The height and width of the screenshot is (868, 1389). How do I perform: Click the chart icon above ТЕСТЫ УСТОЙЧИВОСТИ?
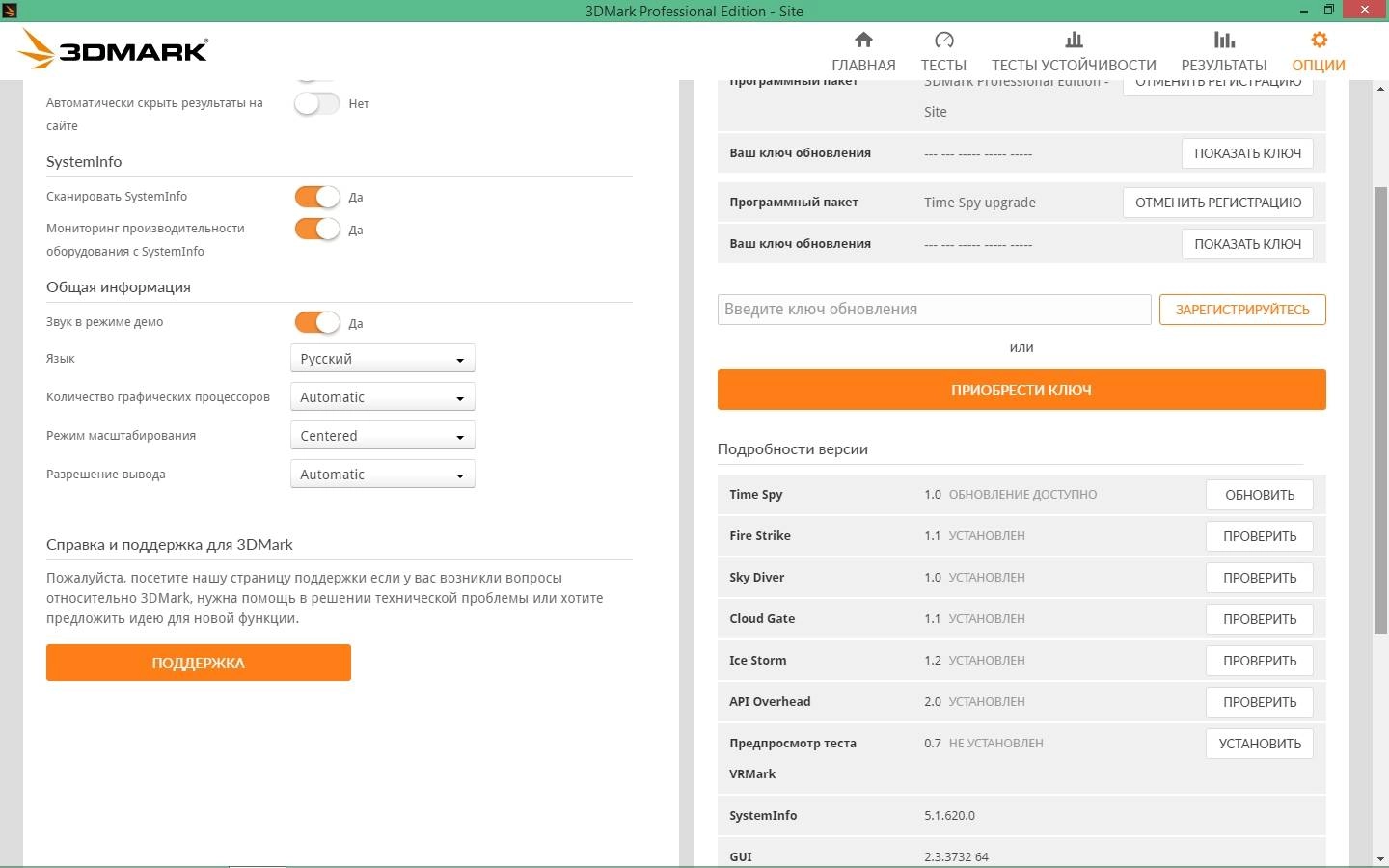[x=1074, y=40]
